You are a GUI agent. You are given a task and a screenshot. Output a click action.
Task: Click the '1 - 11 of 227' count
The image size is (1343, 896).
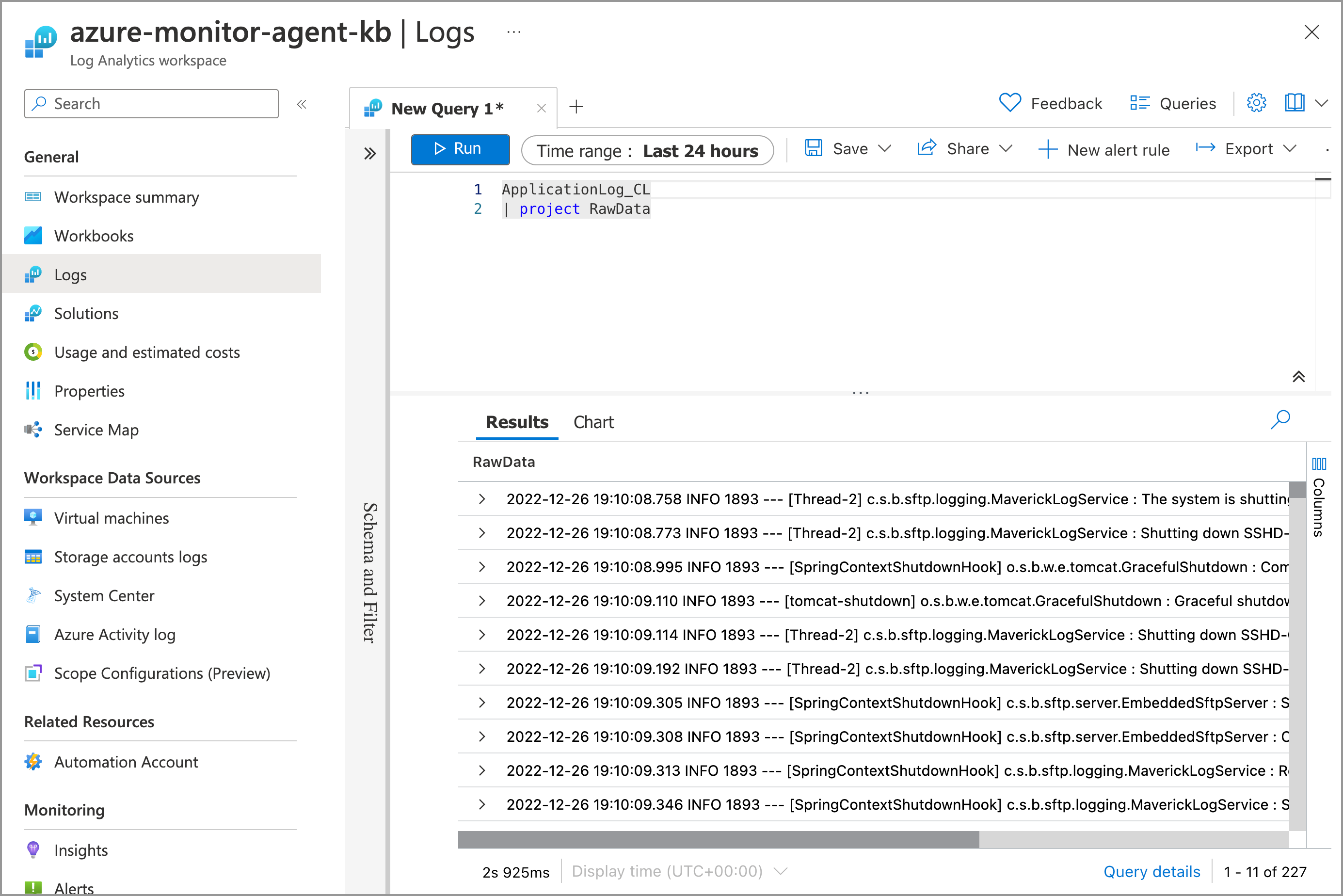click(x=1265, y=871)
